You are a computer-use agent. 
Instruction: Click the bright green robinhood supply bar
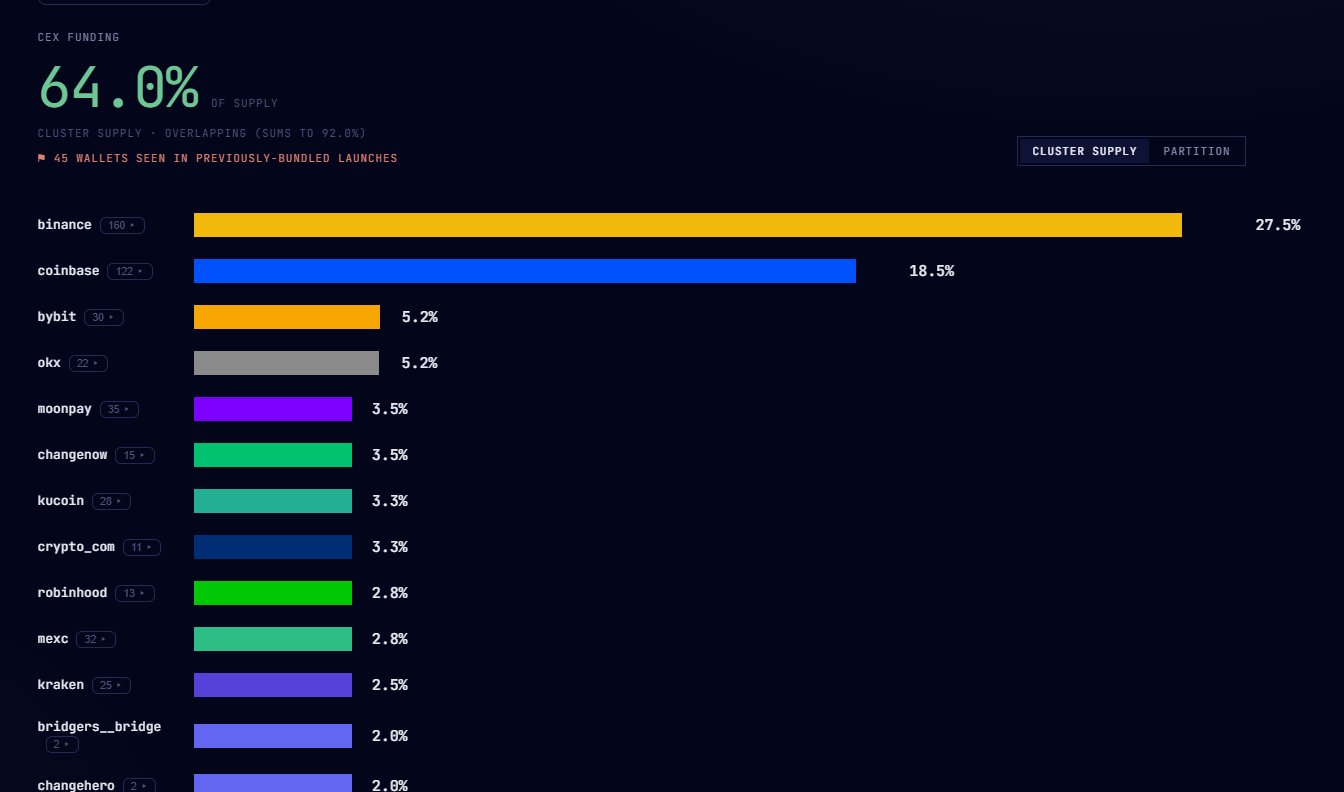(x=273, y=593)
